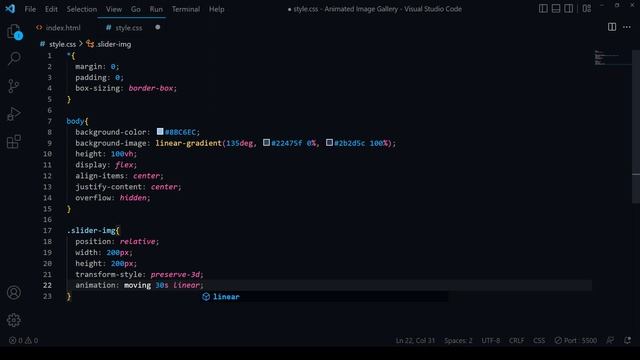640x360 pixels.
Task: Click Ln 22, Col 31 cursor position
Action: pos(416,340)
